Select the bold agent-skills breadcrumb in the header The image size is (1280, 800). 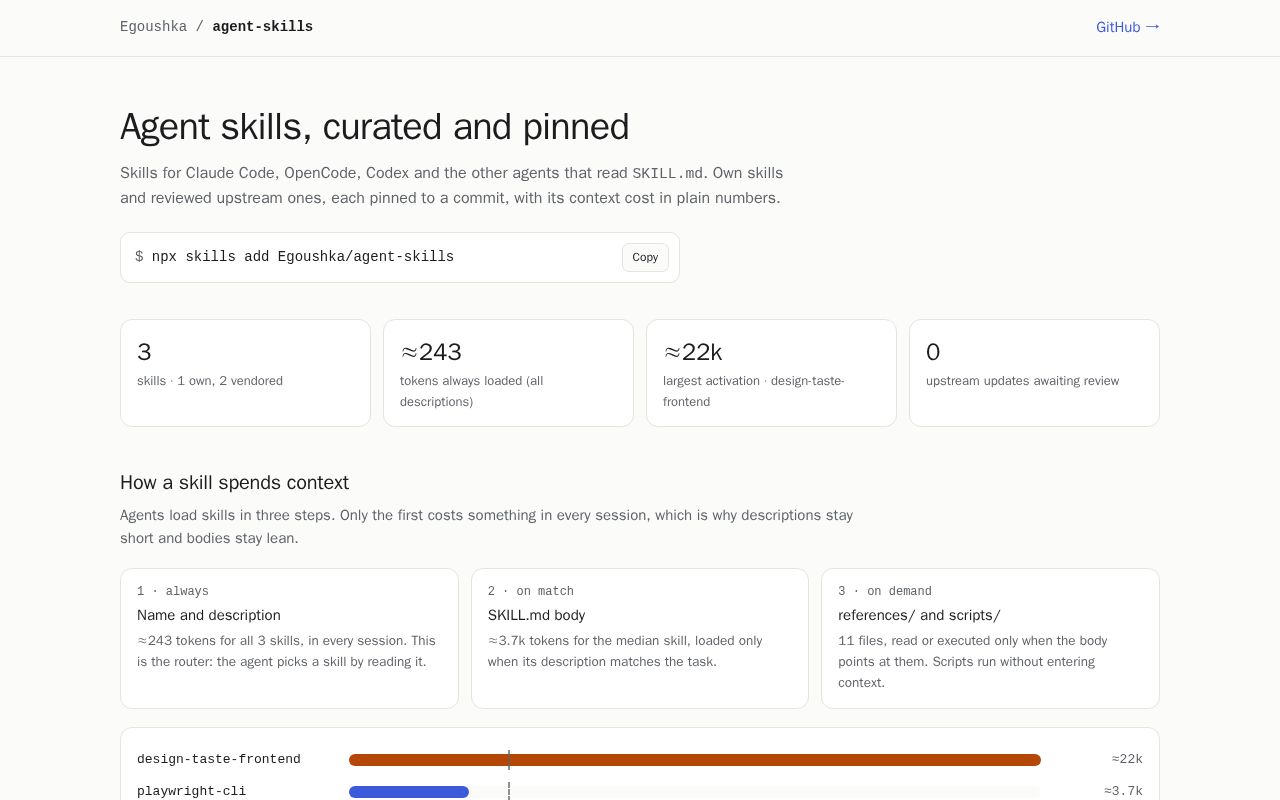tap(263, 27)
